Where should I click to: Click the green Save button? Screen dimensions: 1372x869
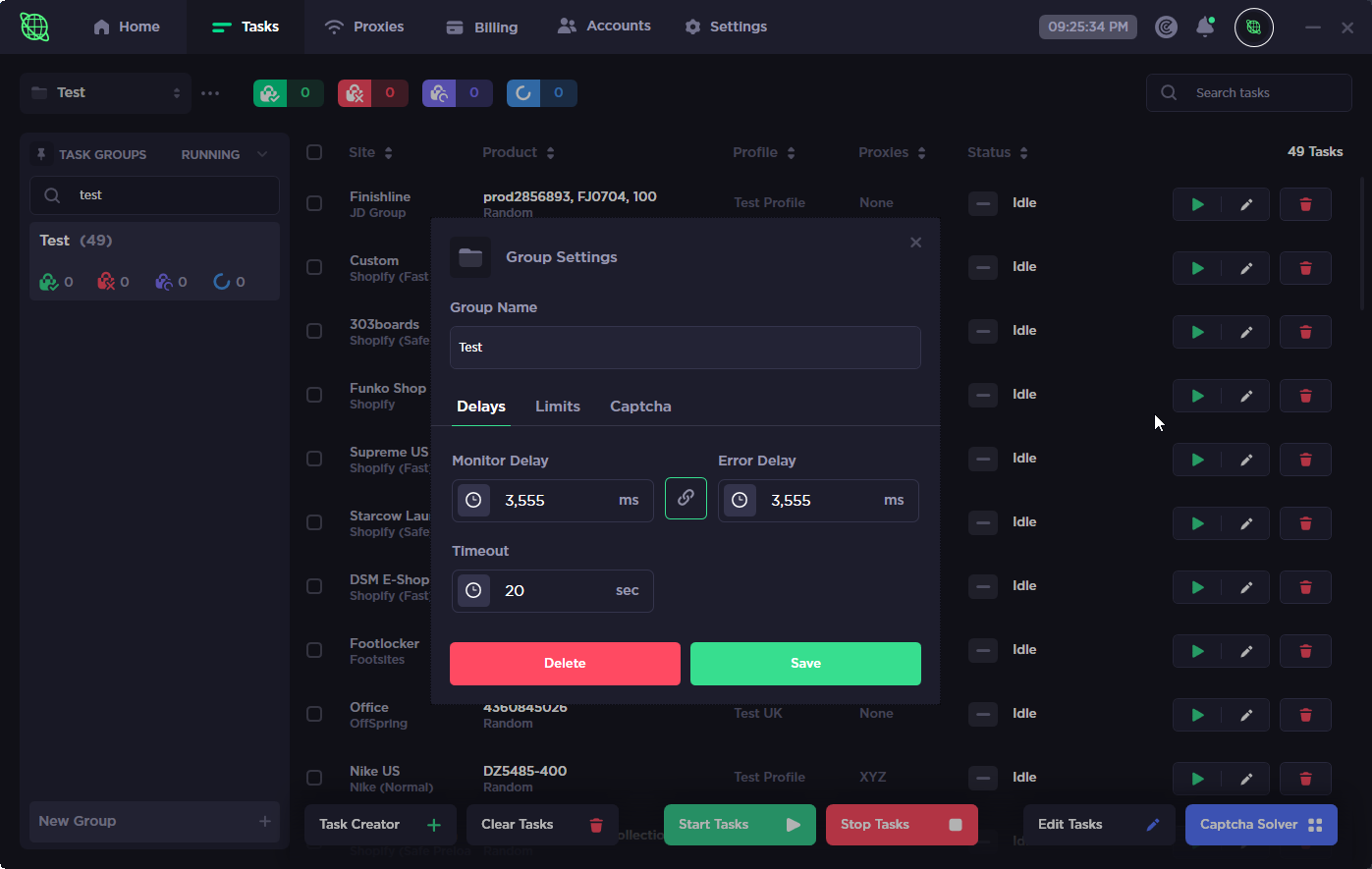pos(805,664)
